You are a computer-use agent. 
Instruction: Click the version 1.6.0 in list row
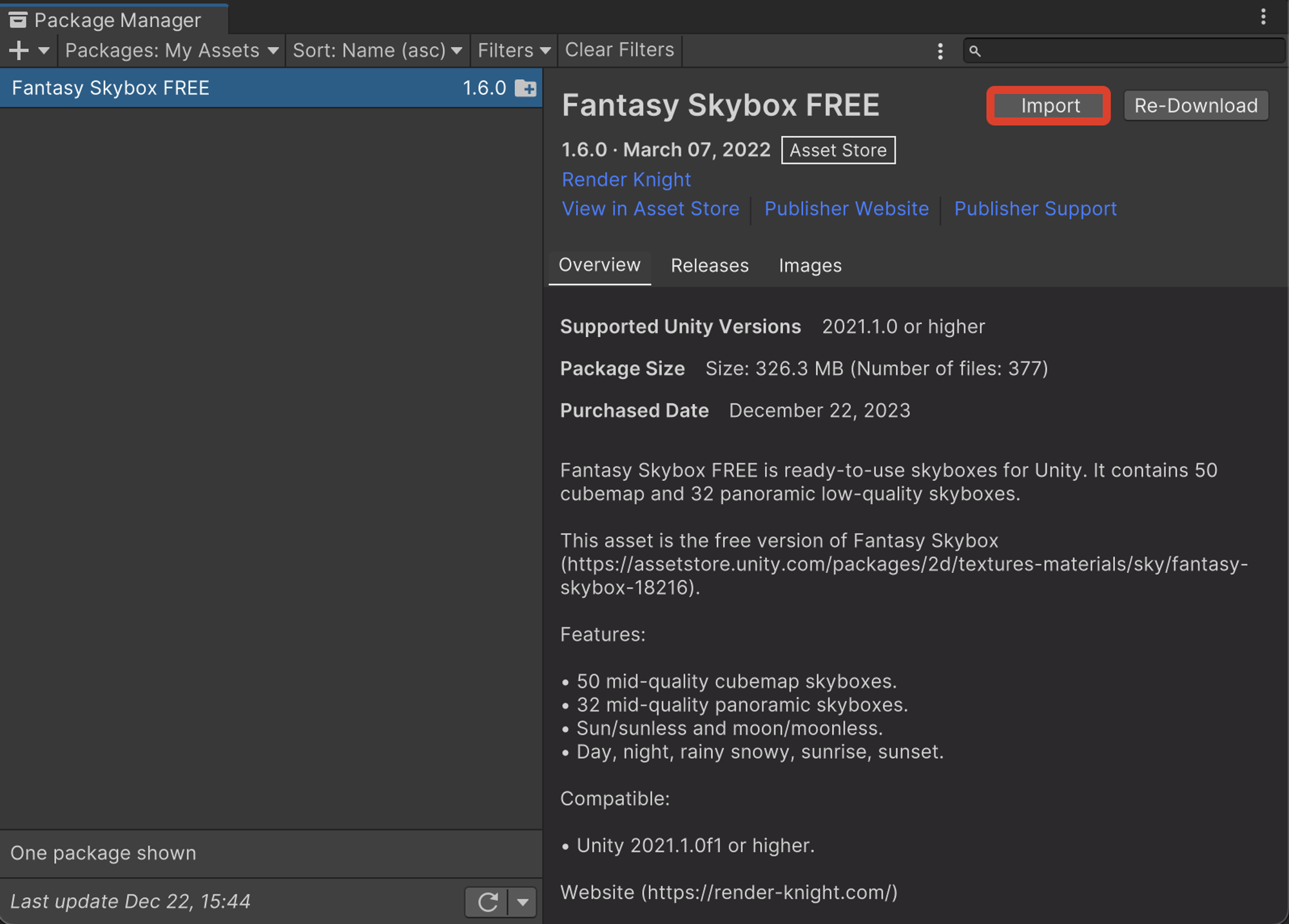484,88
